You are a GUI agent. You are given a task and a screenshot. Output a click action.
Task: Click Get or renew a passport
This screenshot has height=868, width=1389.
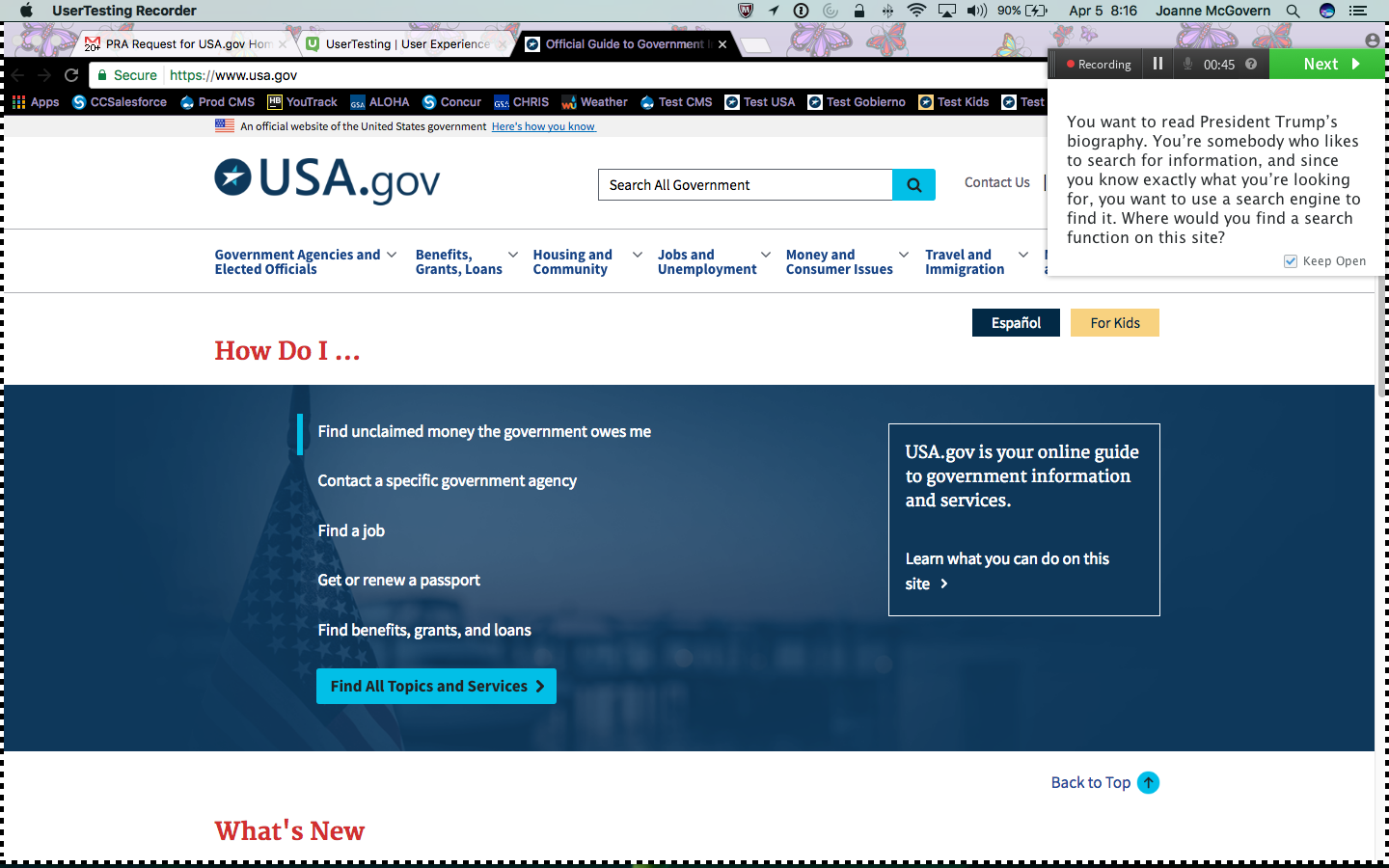pyautogui.click(x=398, y=580)
